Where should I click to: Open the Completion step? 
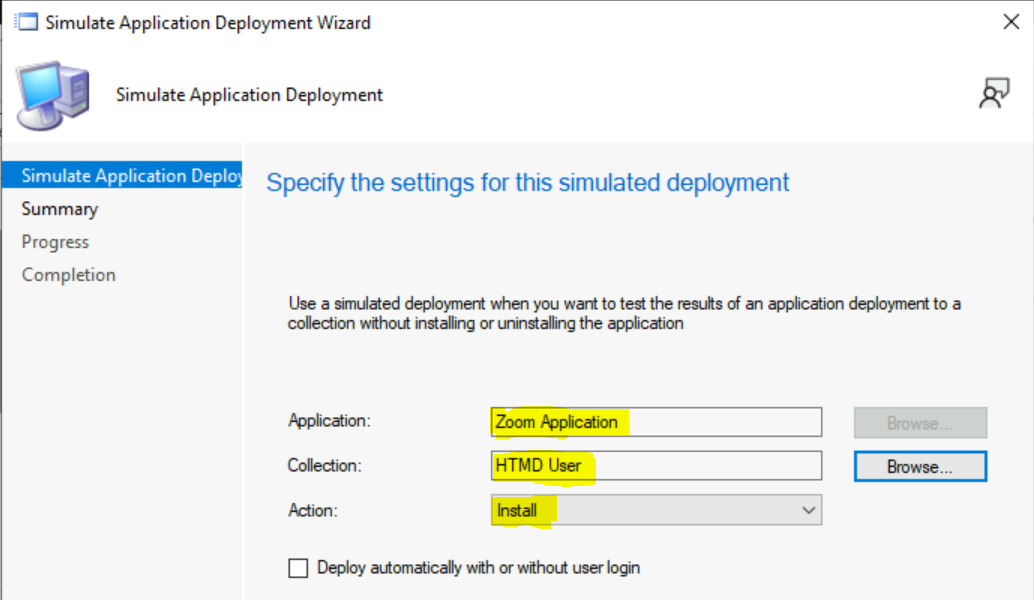point(68,274)
